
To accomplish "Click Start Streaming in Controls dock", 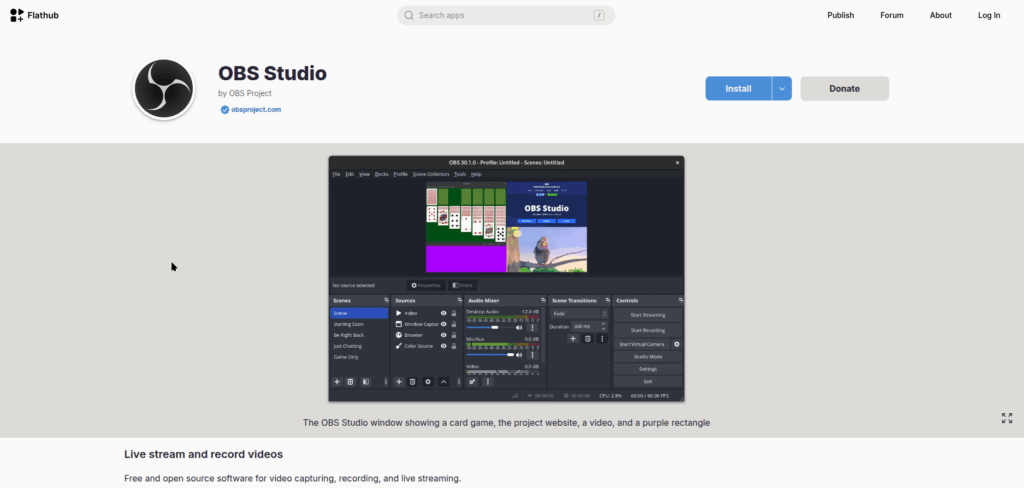I will [x=648, y=315].
